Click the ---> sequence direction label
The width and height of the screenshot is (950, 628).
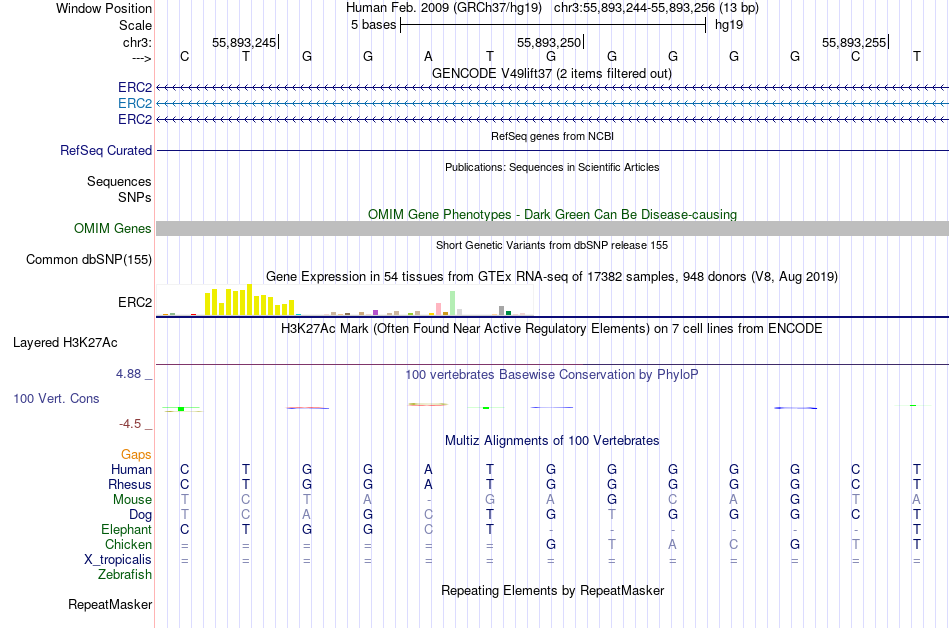(141, 58)
